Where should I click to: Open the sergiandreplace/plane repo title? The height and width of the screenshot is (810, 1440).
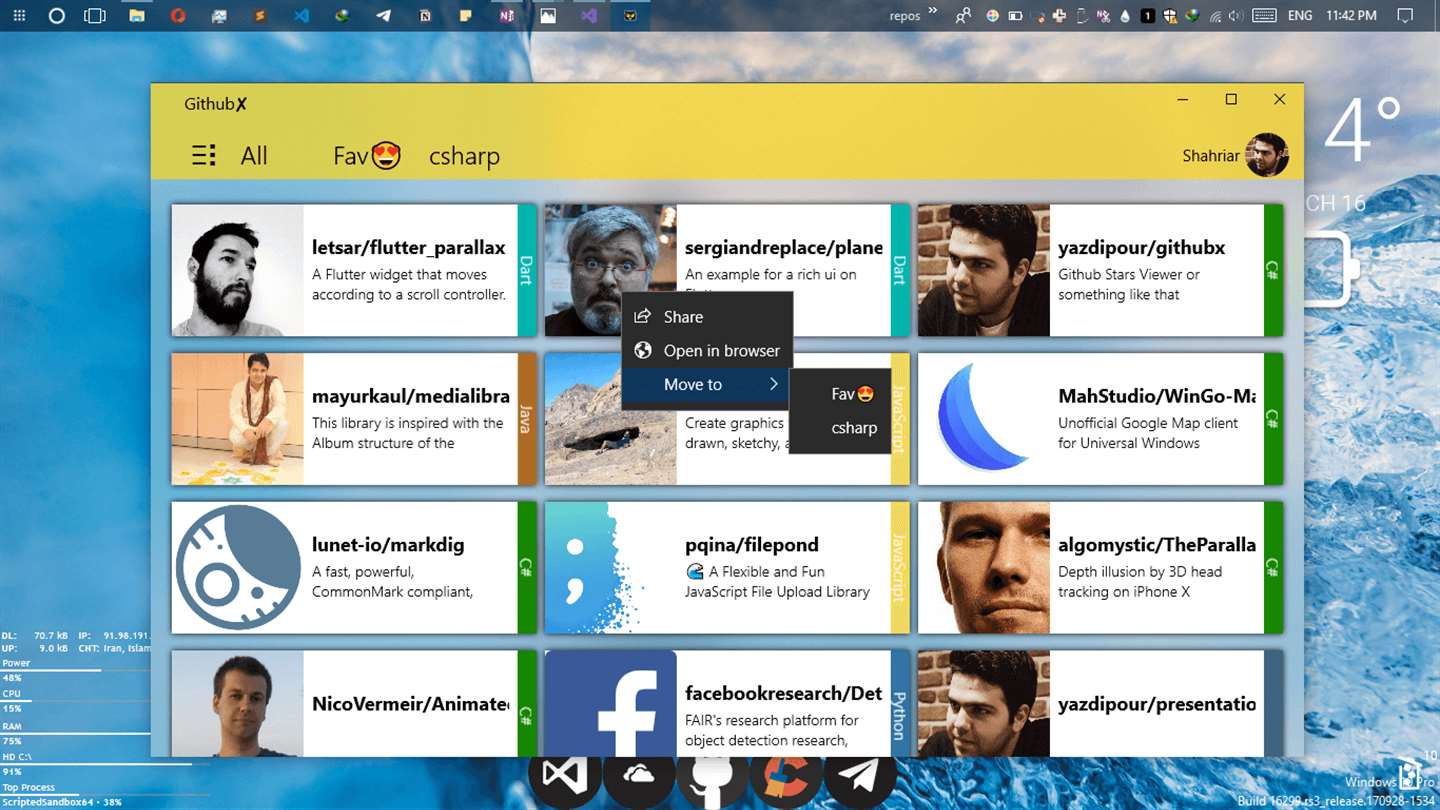coord(784,248)
